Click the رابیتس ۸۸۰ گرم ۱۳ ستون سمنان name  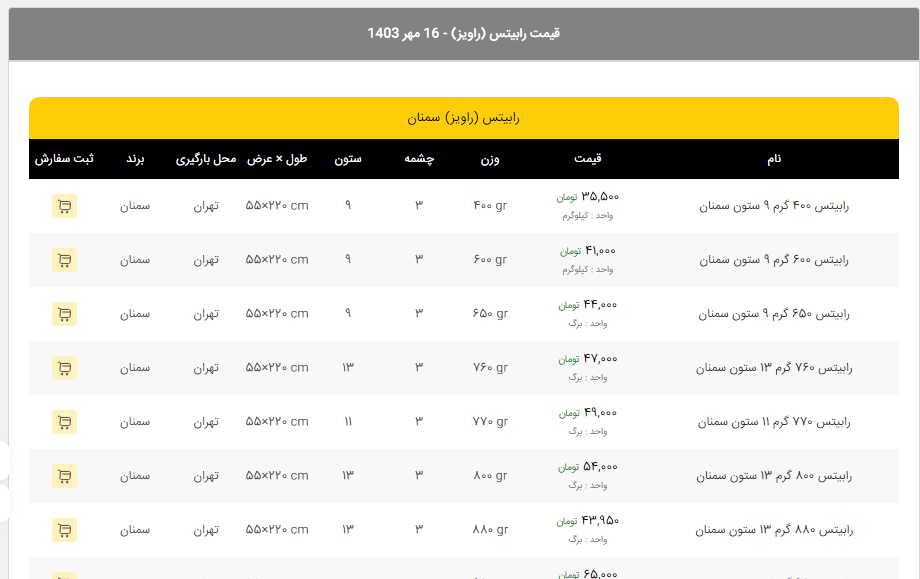pyautogui.click(x=774, y=530)
